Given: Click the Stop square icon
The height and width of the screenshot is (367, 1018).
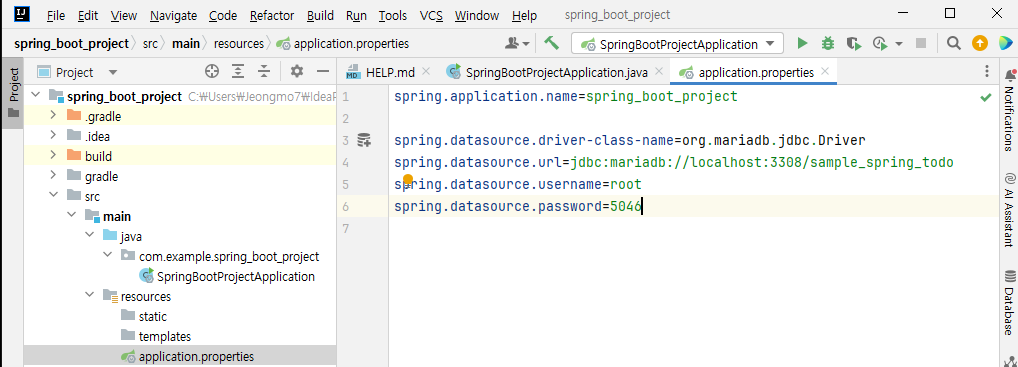Looking at the screenshot, I should [921, 44].
